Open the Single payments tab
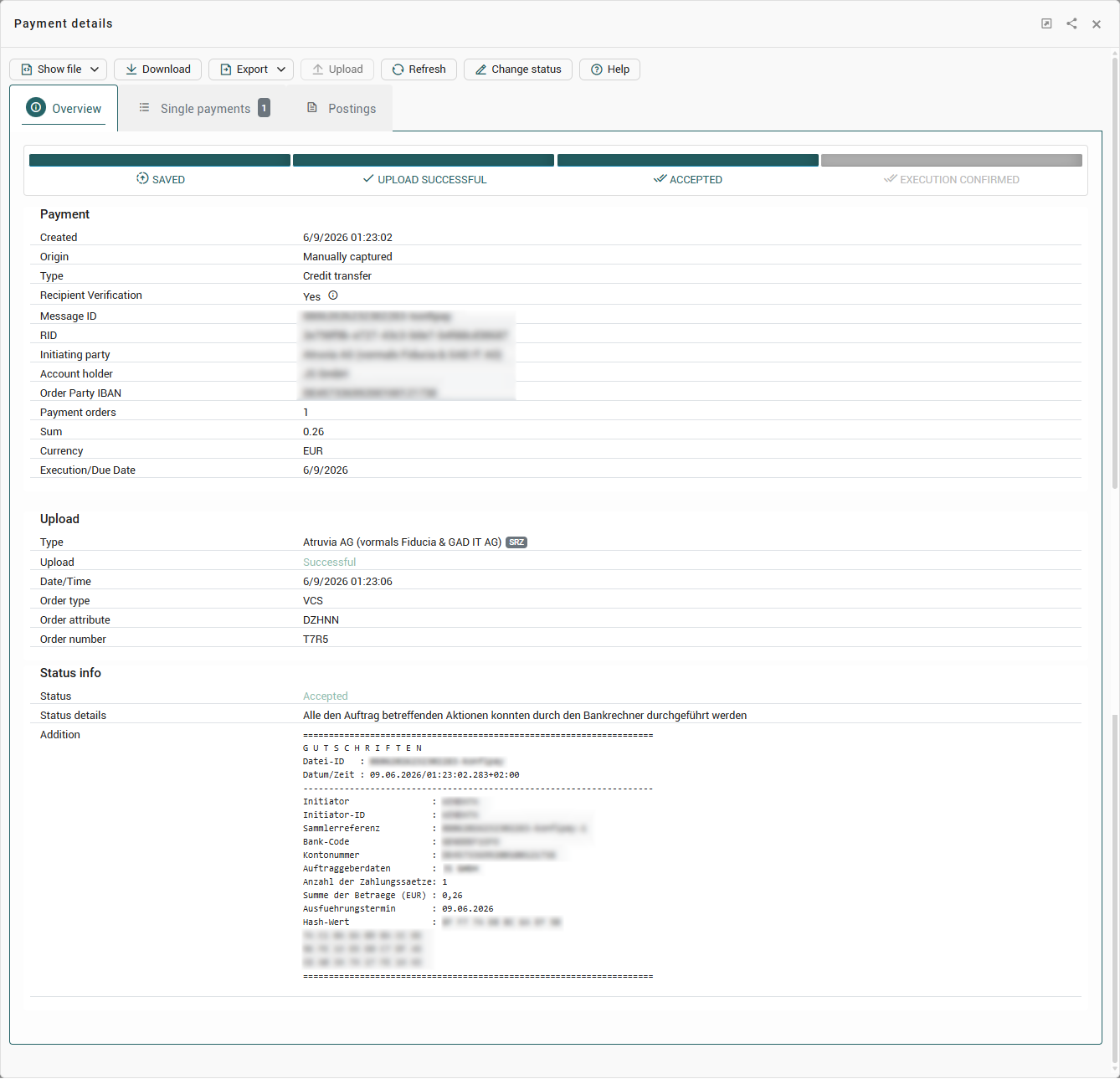1120x1079 pixels. [204, 108]
